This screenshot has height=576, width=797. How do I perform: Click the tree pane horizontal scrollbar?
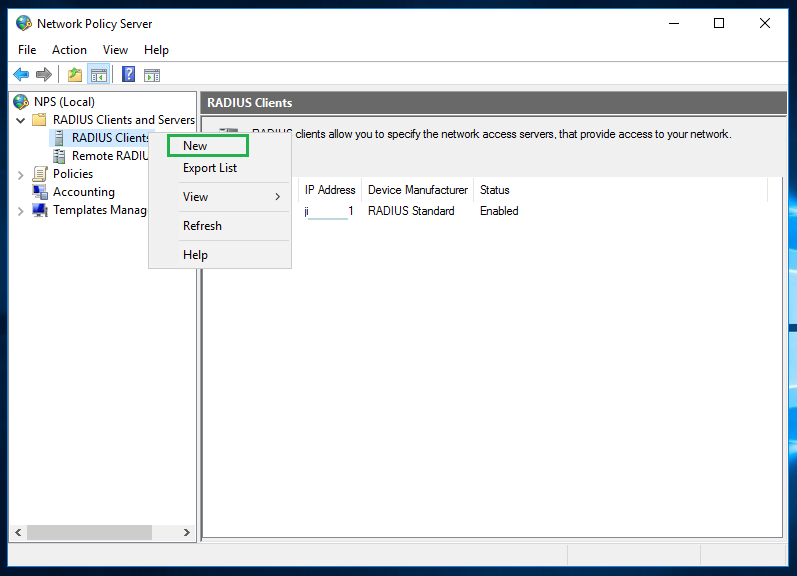point(82,533)
